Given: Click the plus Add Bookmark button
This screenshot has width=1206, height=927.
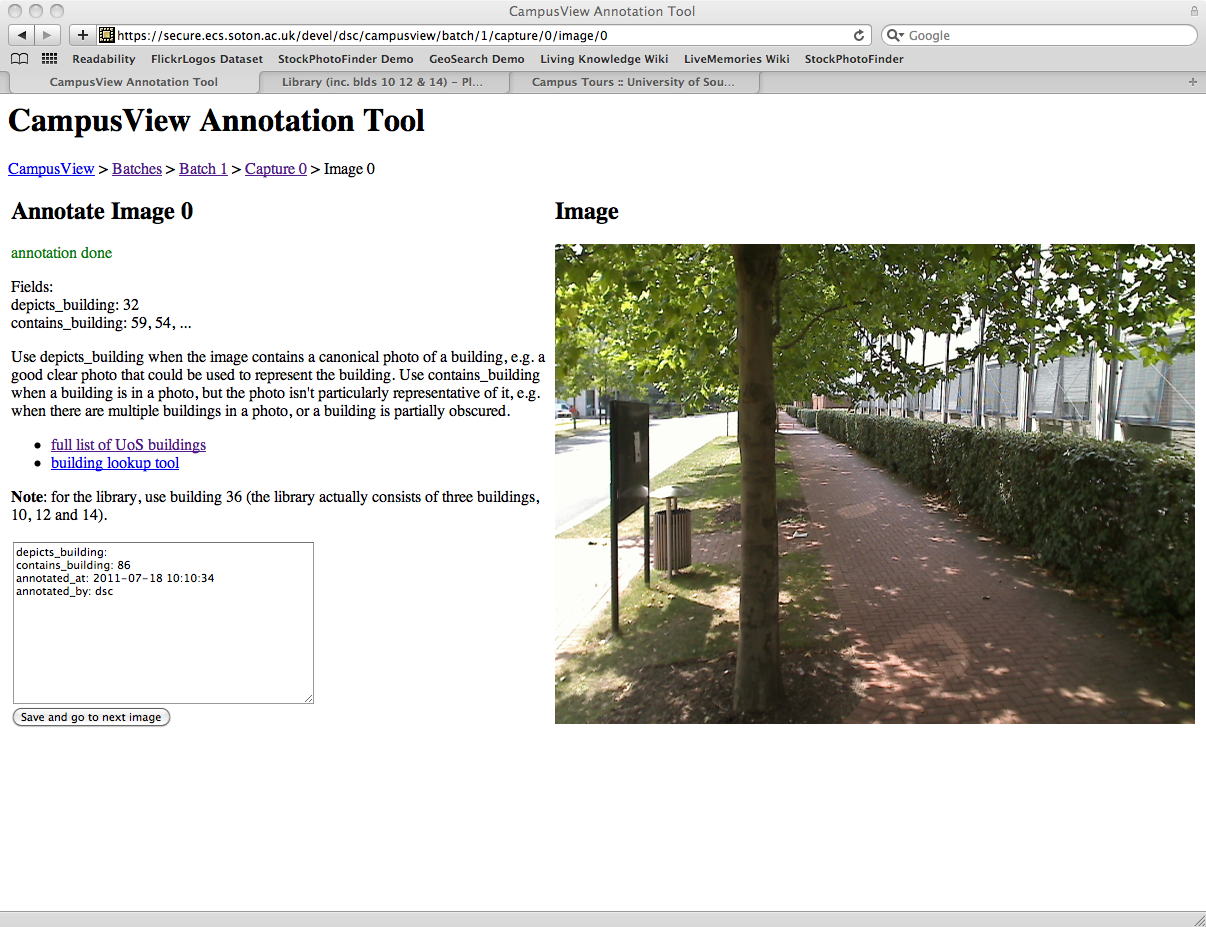Looking at the screenshot, I should [82, 35].
